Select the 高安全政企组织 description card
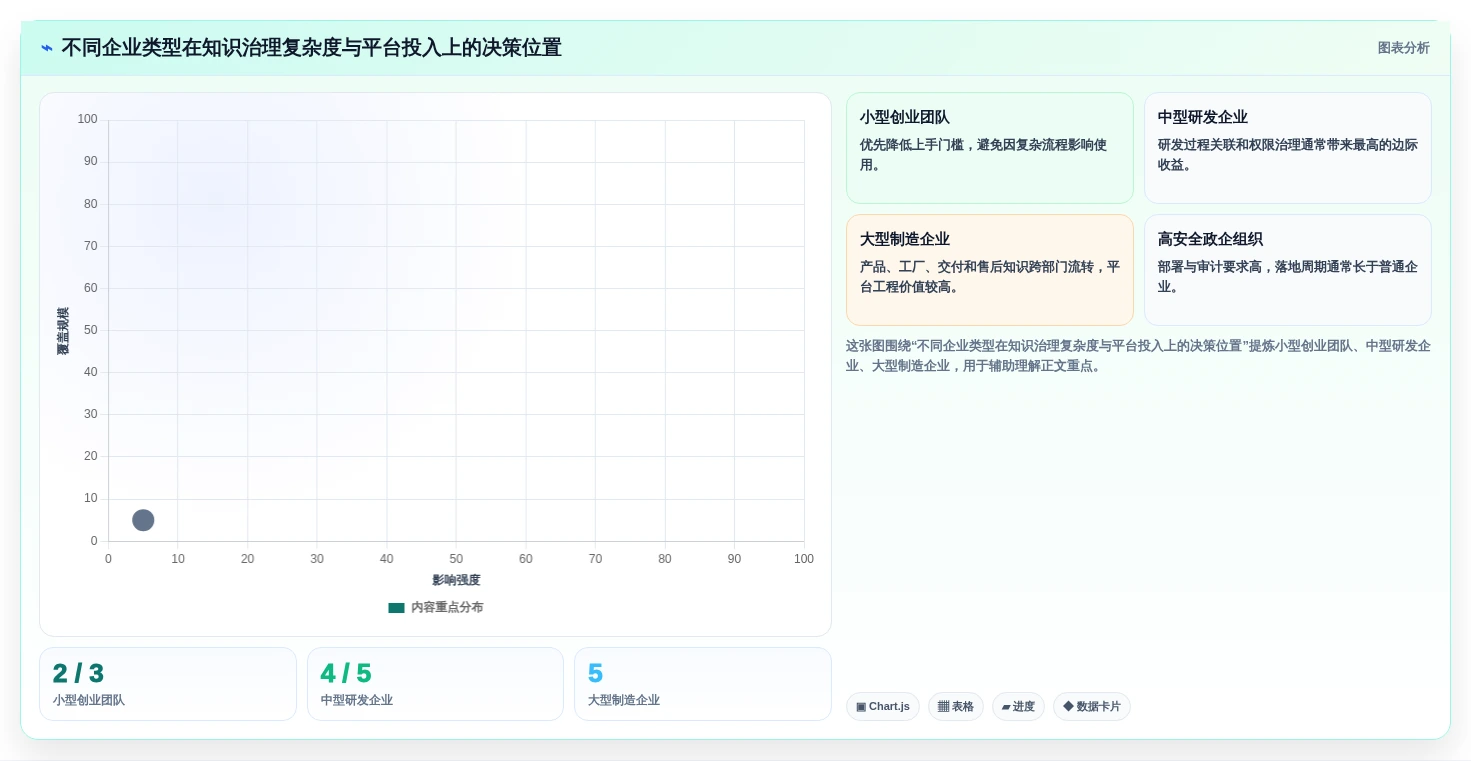 coord(1287,270)
